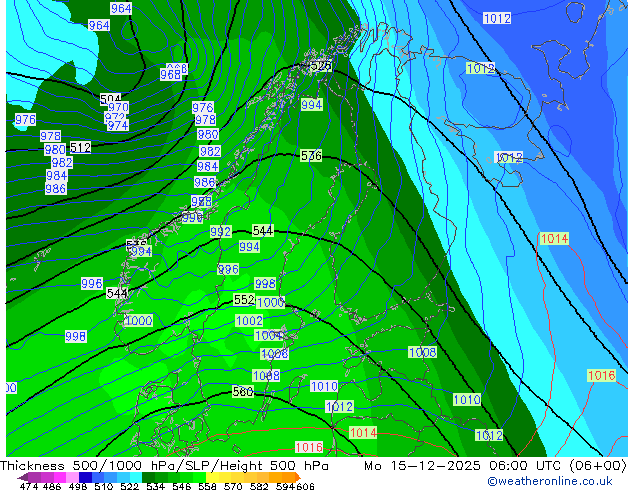The image size is (634, 490).
Task: Click the dark green legend swatch above 534
Action: pos(148,477)
